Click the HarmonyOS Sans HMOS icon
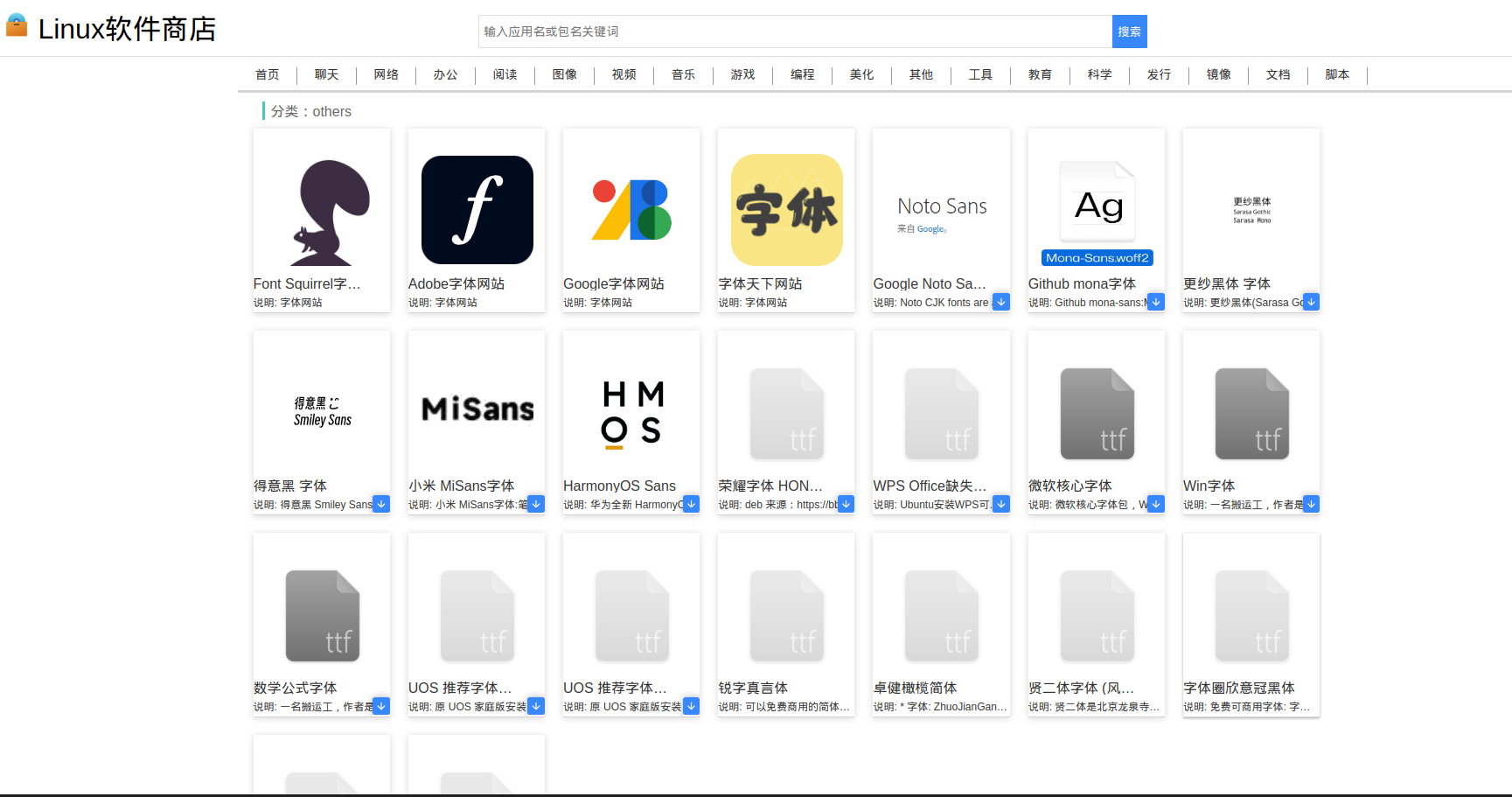 click(631, 411)
